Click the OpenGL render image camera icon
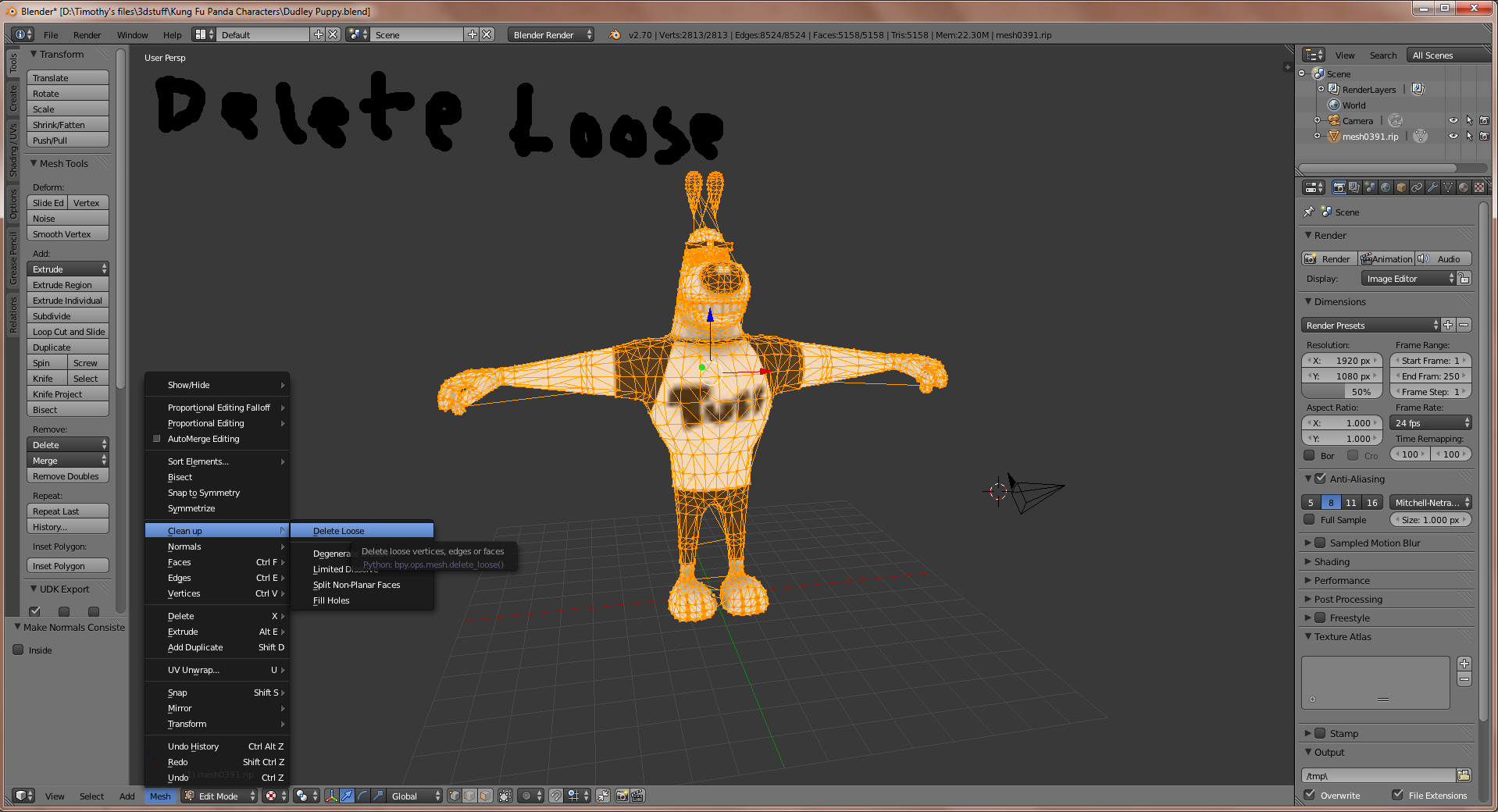Viewport: 1498px width, 812px height. (x=622, y=796)
